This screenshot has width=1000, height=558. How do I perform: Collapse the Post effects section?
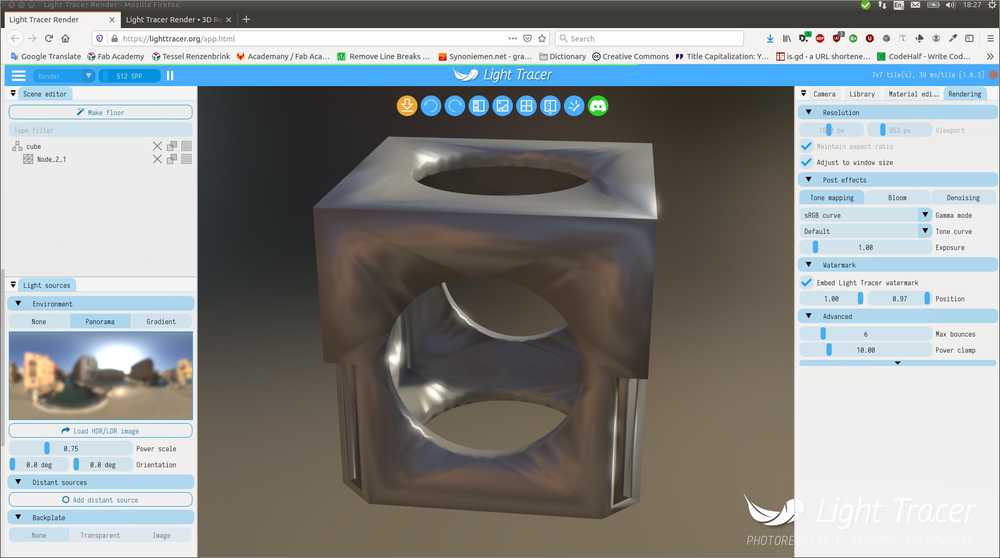point(809,180)
